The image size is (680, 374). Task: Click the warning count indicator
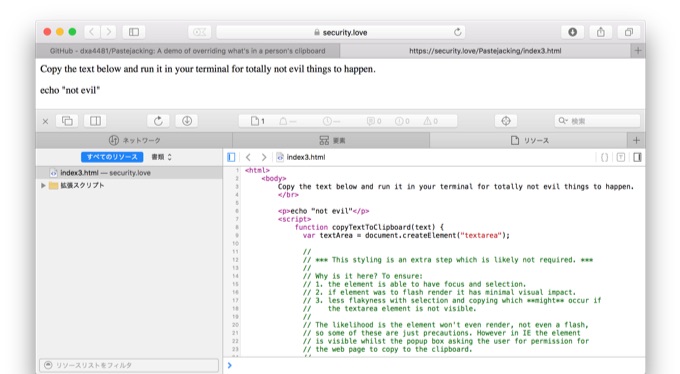[x=431, y=121]
